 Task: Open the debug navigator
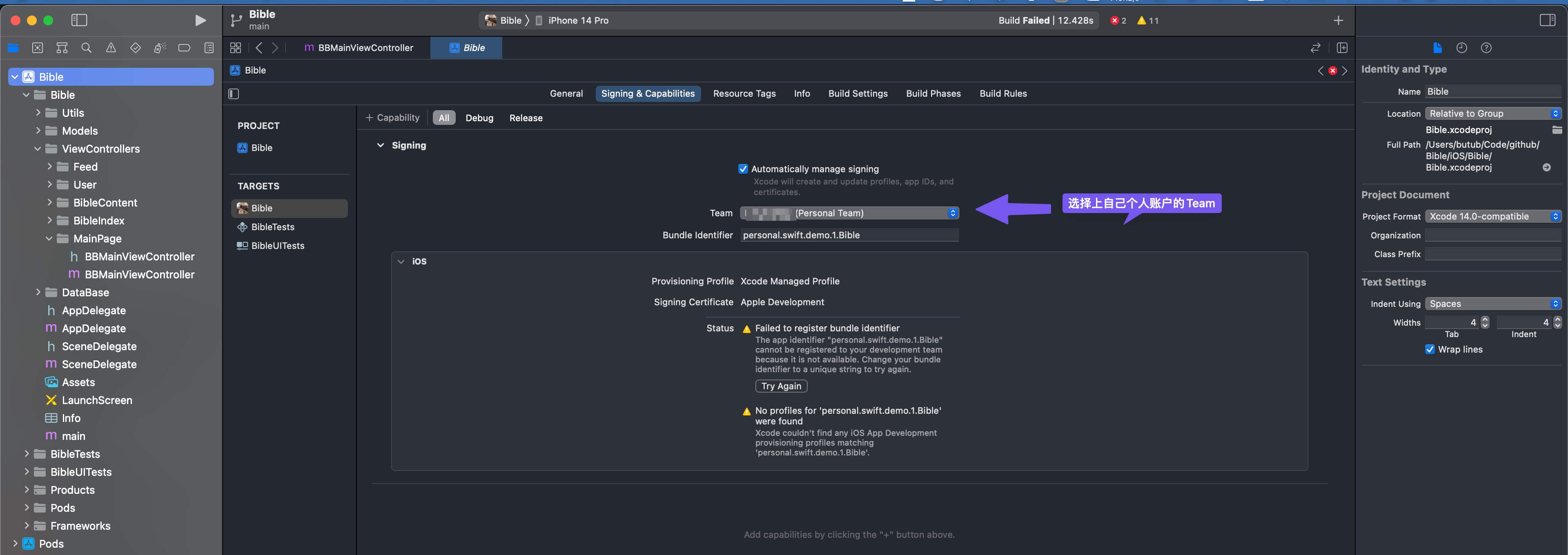(x=160, y=47)
